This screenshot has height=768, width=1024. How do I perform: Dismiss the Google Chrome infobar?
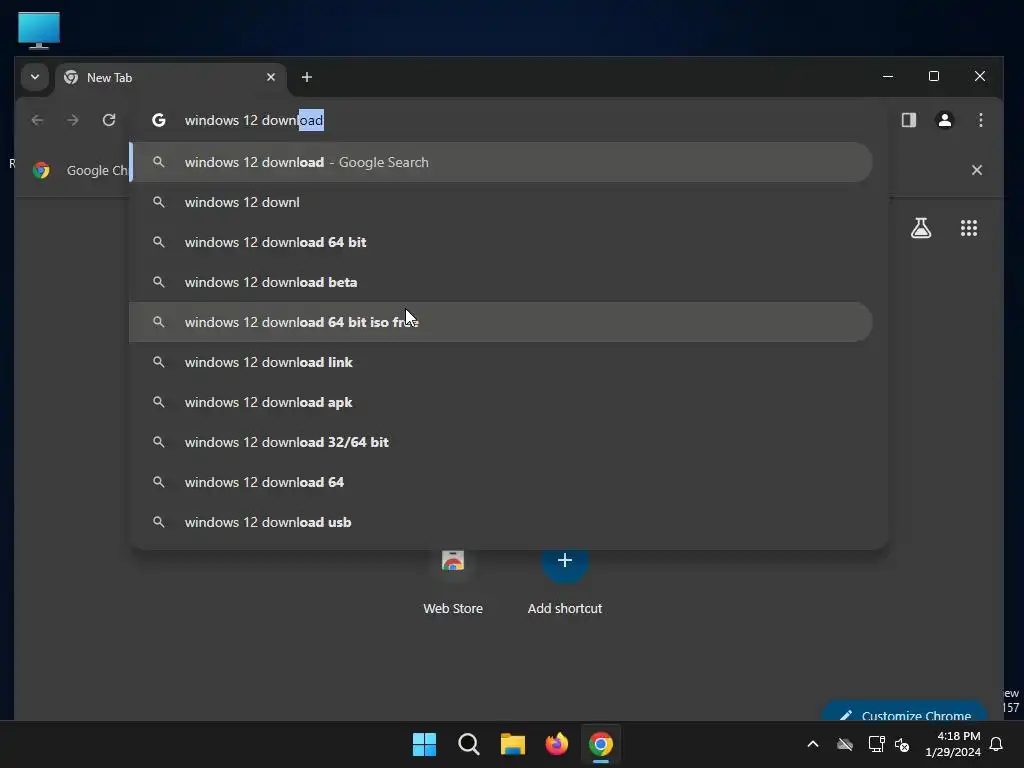pyautogui.click(x=977, y=170)
